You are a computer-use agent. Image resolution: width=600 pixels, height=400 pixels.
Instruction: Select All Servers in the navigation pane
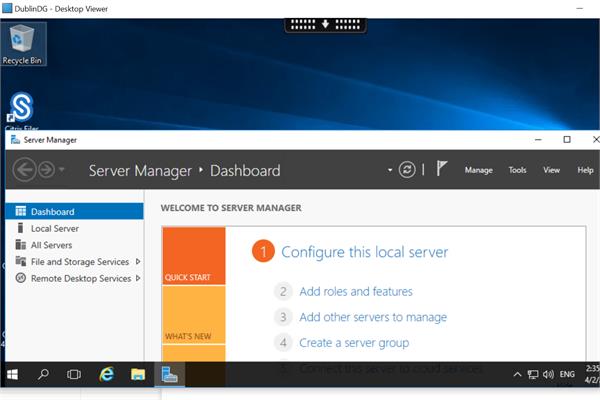pyautogui.click(x=75, y=245)
